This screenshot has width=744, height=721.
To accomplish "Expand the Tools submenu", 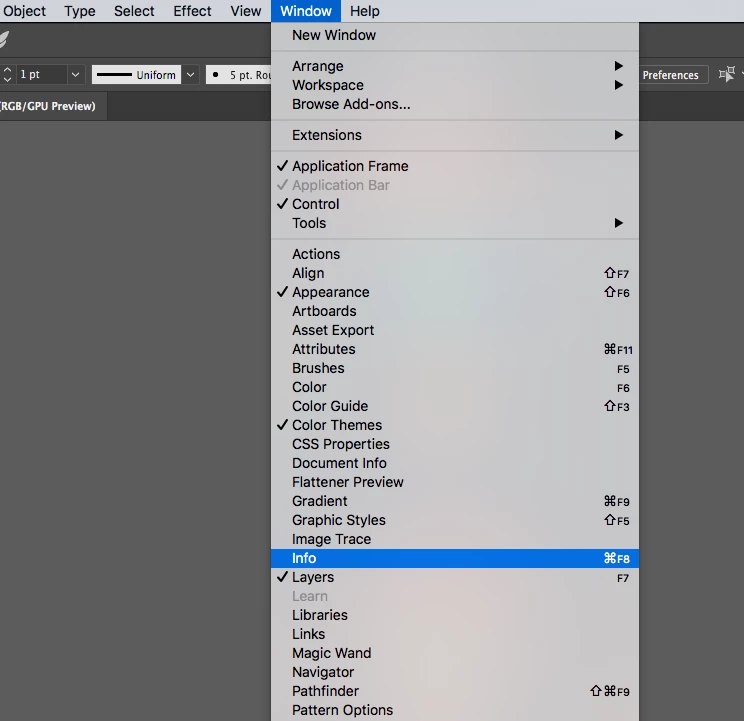I will tap(455, 223).
